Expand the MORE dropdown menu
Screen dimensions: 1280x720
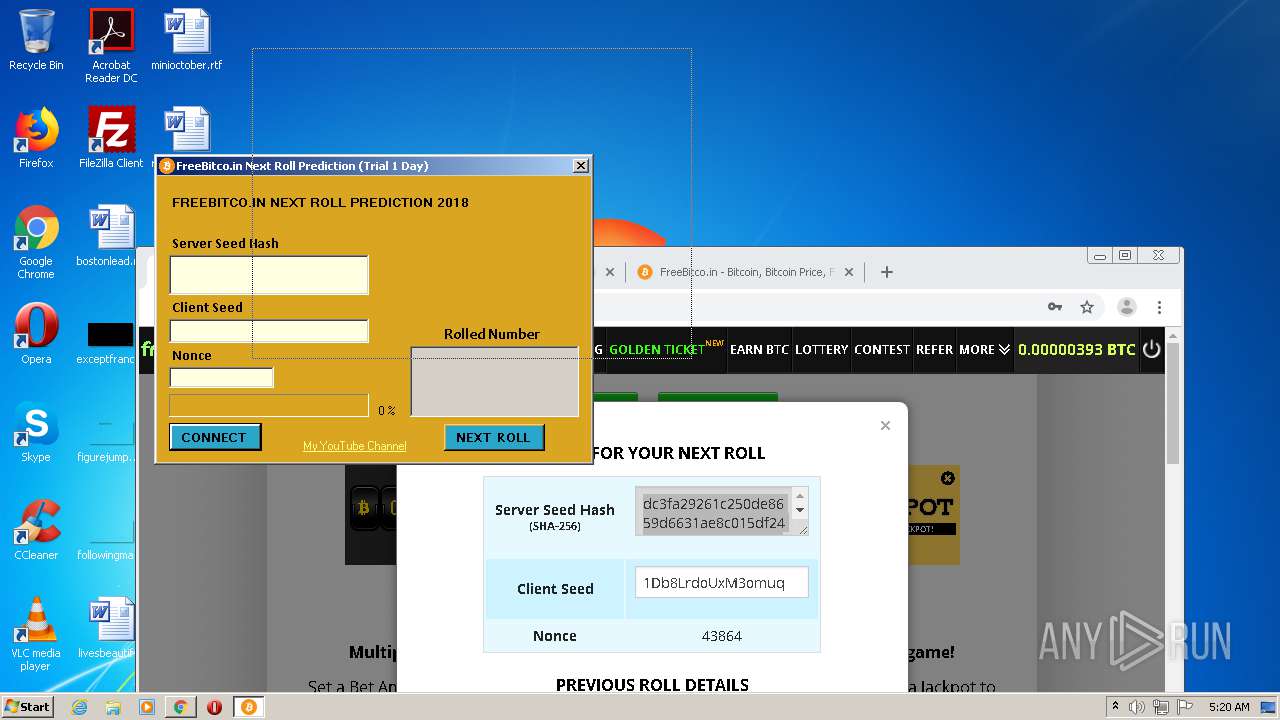(985, 349)
